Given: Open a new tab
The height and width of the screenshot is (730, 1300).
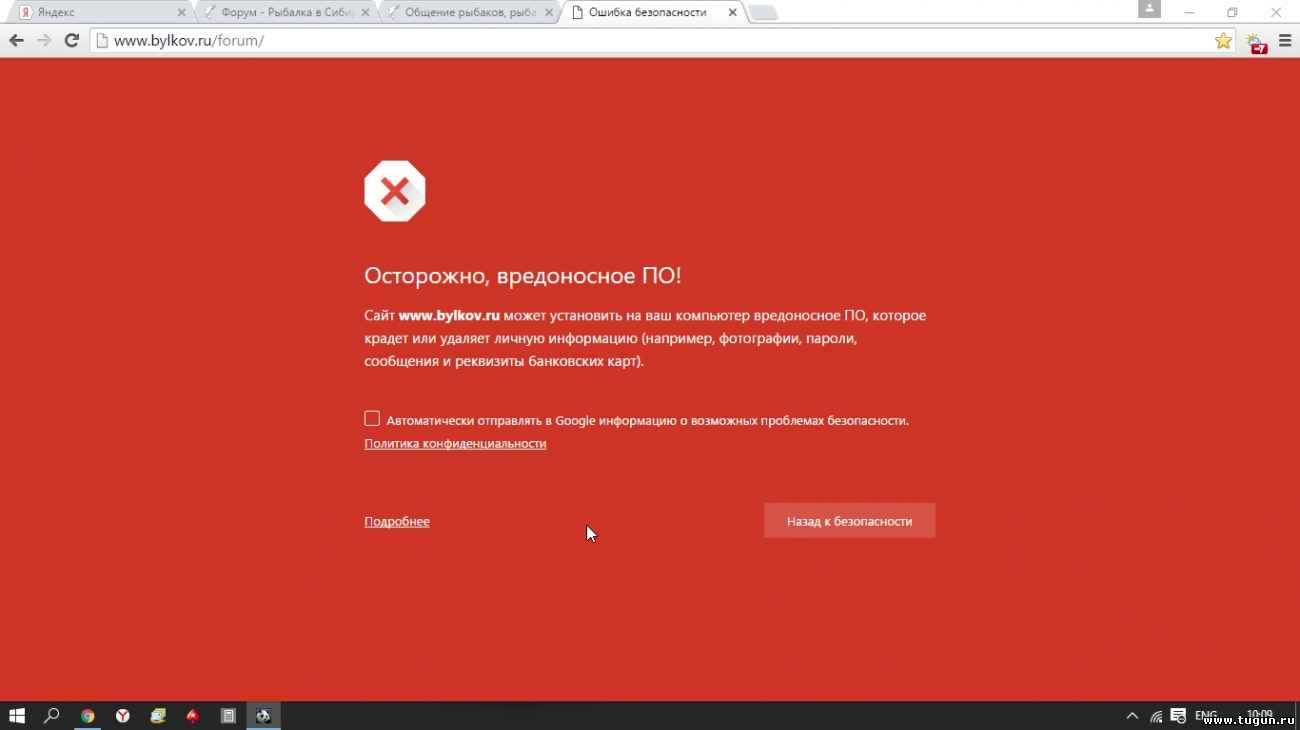Looking at the screenshot, I should pos(762,13).
